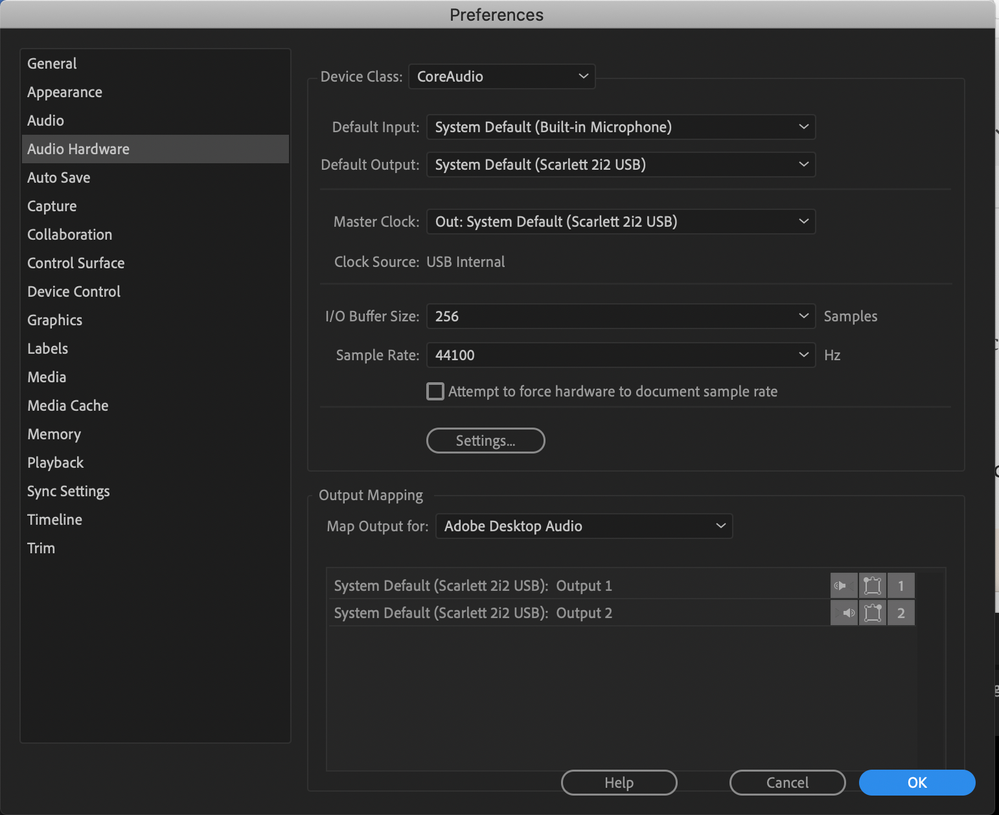Viewport: 999px width, 815px height.
Task: Click the right speaker icon for Output 2
Action: (x=843, y=613)
